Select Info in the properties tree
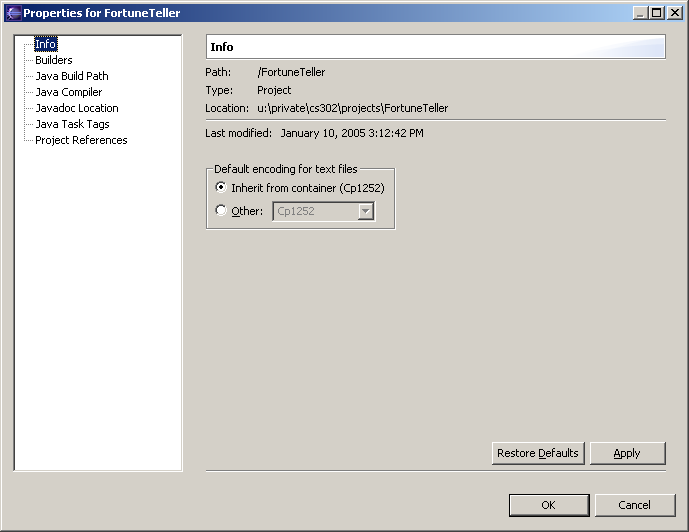 [x=45, y=44]
